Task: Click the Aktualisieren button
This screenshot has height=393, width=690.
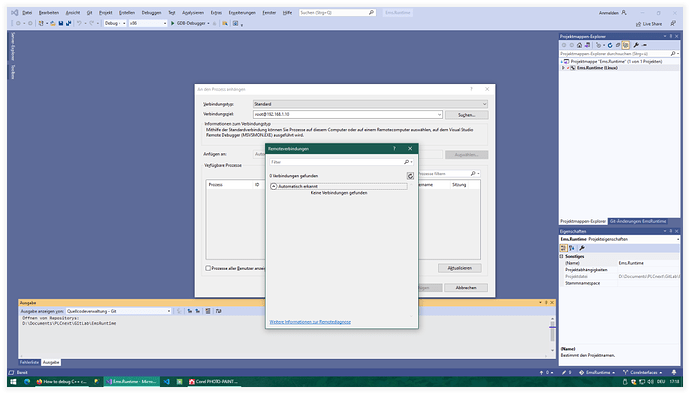Action: point(459,268)
